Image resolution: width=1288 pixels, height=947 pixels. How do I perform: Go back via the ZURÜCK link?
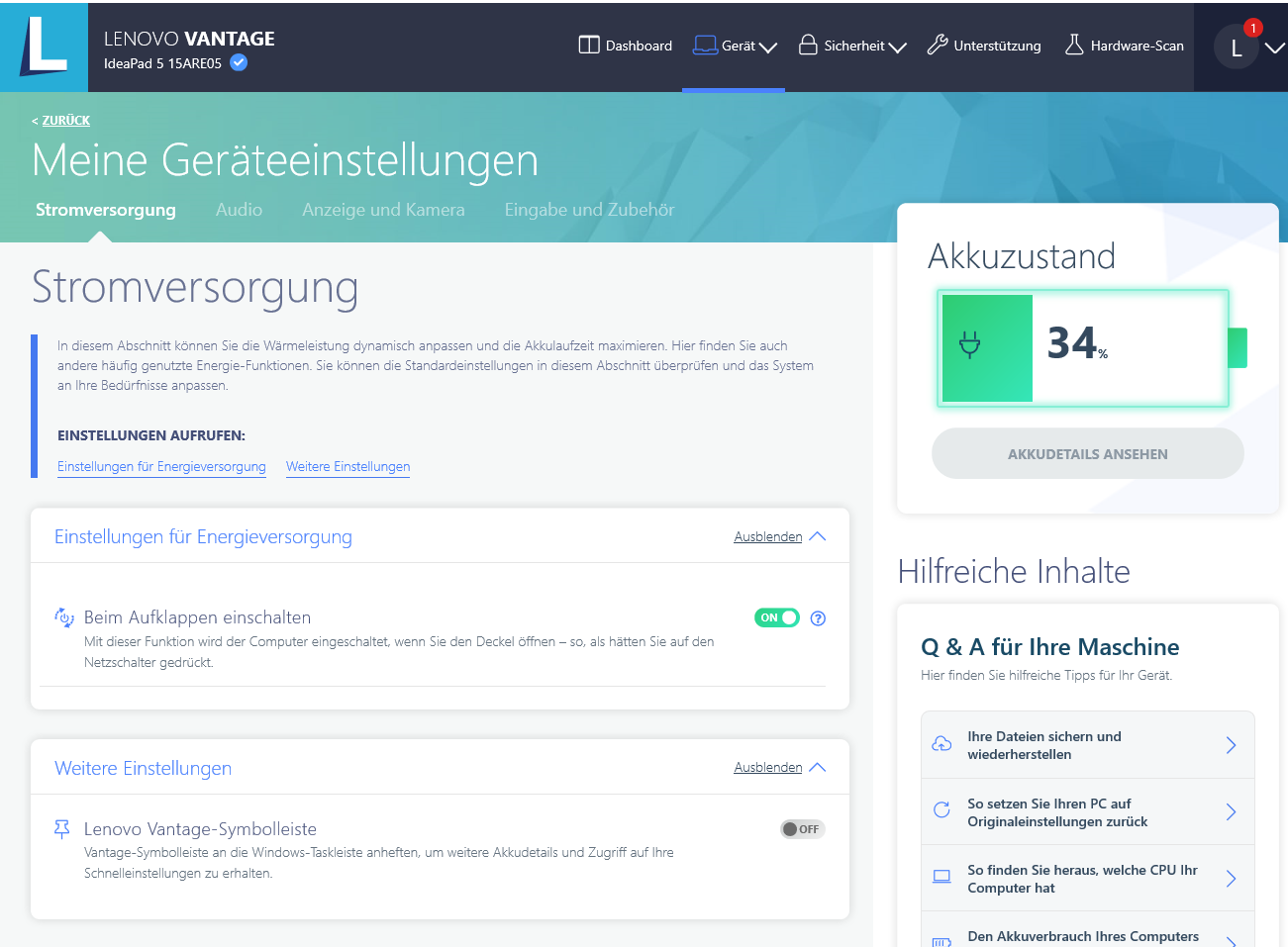[65, 121]
